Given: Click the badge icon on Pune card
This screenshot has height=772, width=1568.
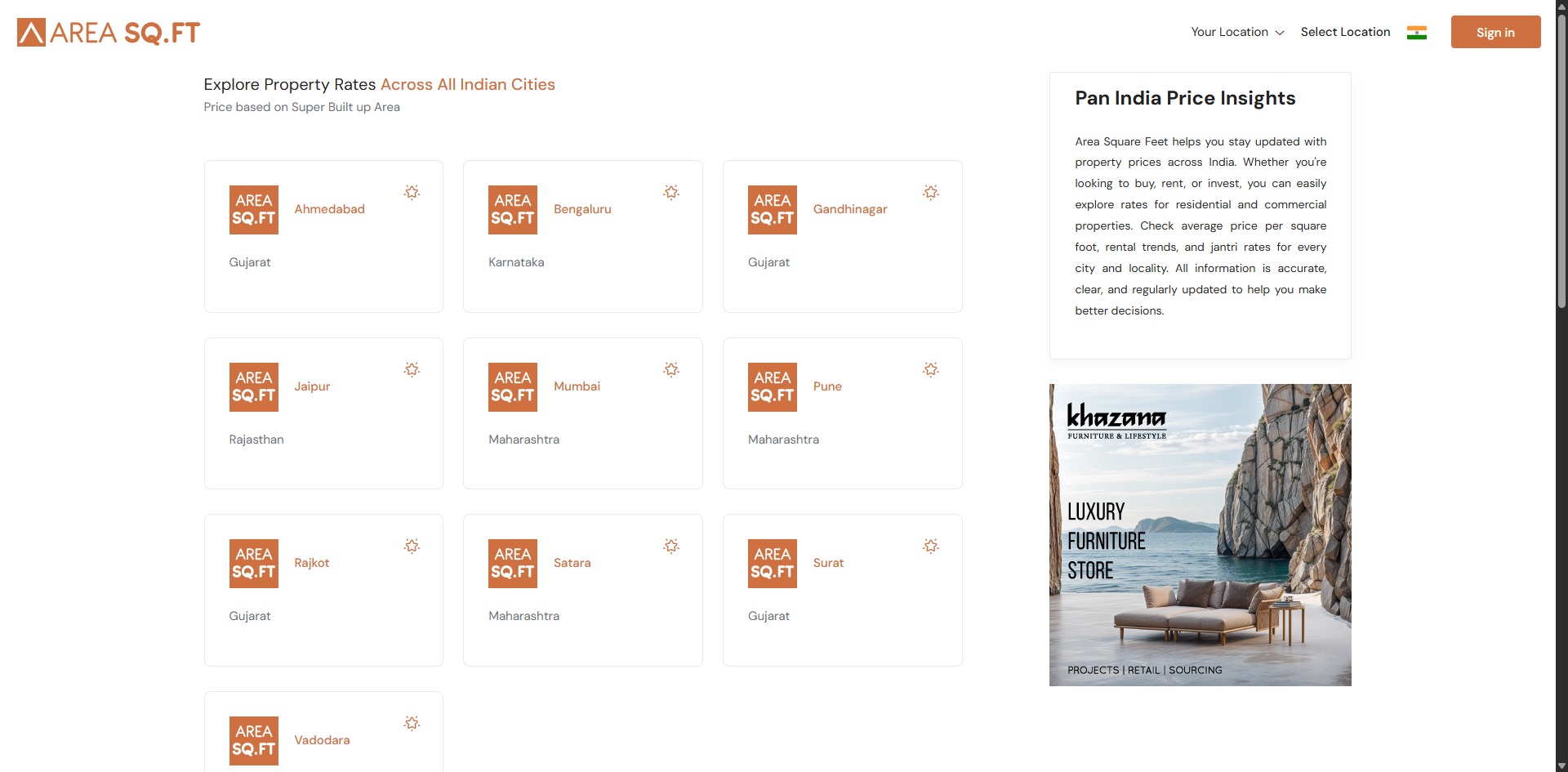Looking at the screenshot, I should (930, 369).
